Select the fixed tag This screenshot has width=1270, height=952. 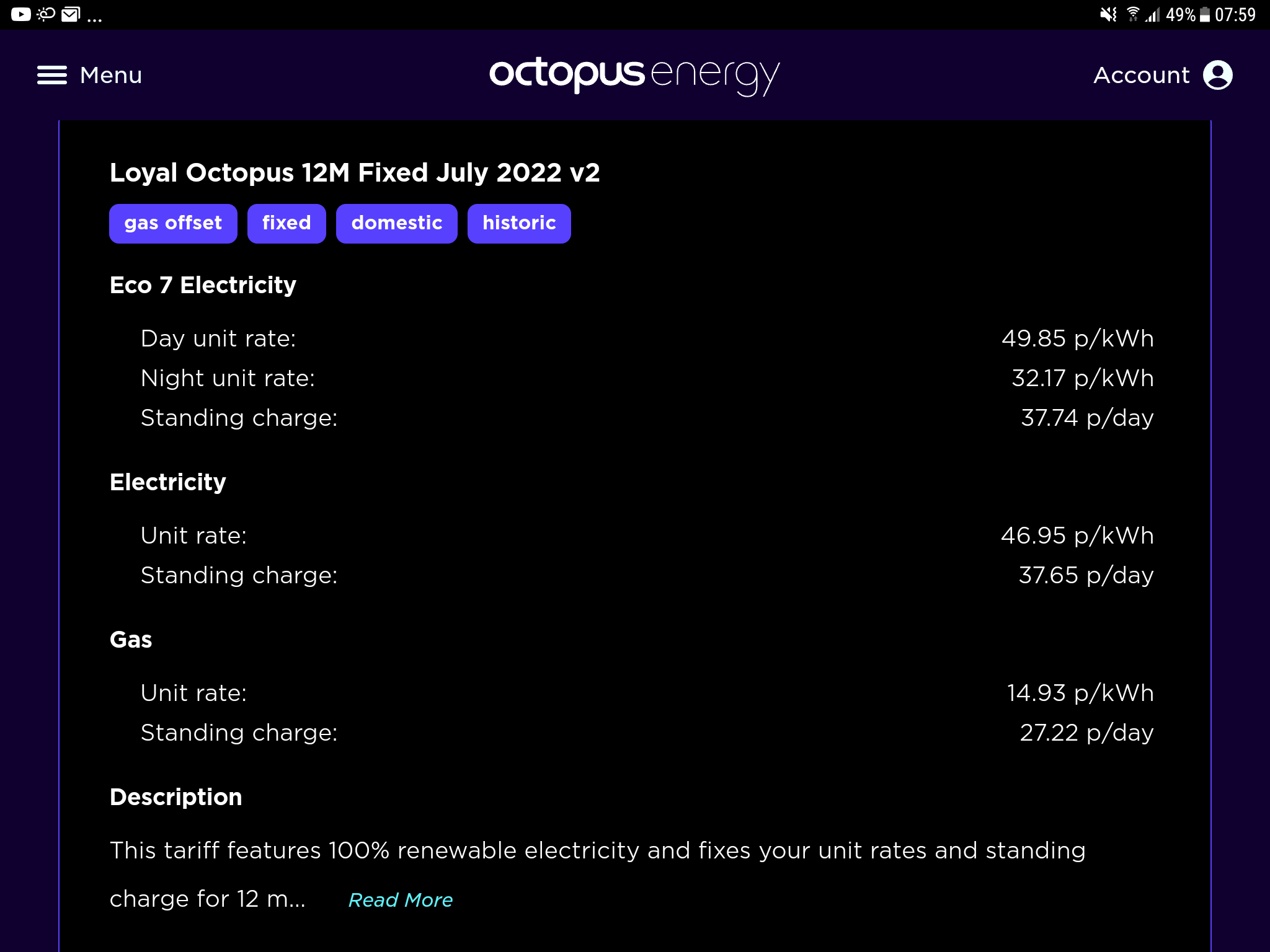pyautogui.click(x=286, y=223)
